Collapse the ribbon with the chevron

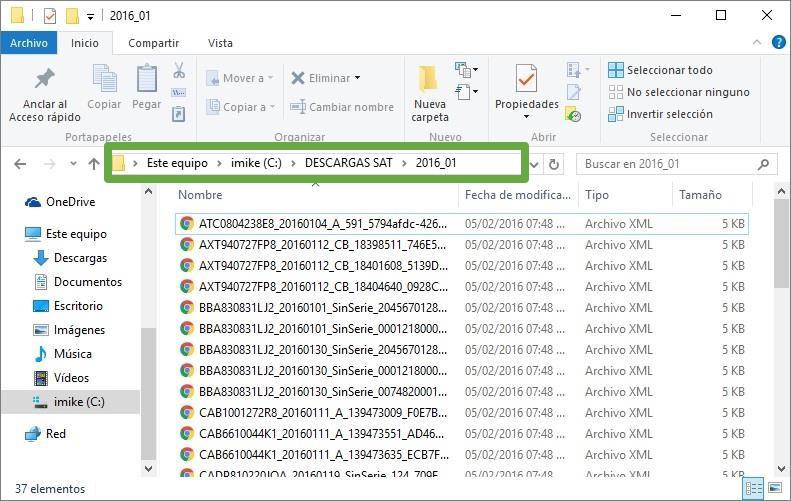757,42
